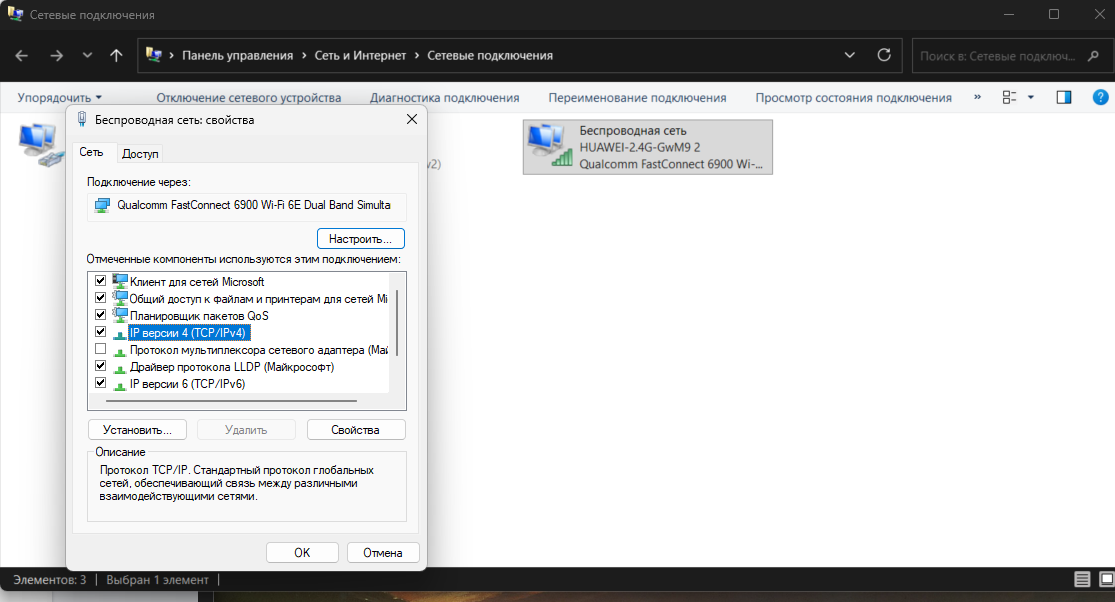Go forward with the right arrow button
The image size is (1115, 602).
tap(56, 55)
